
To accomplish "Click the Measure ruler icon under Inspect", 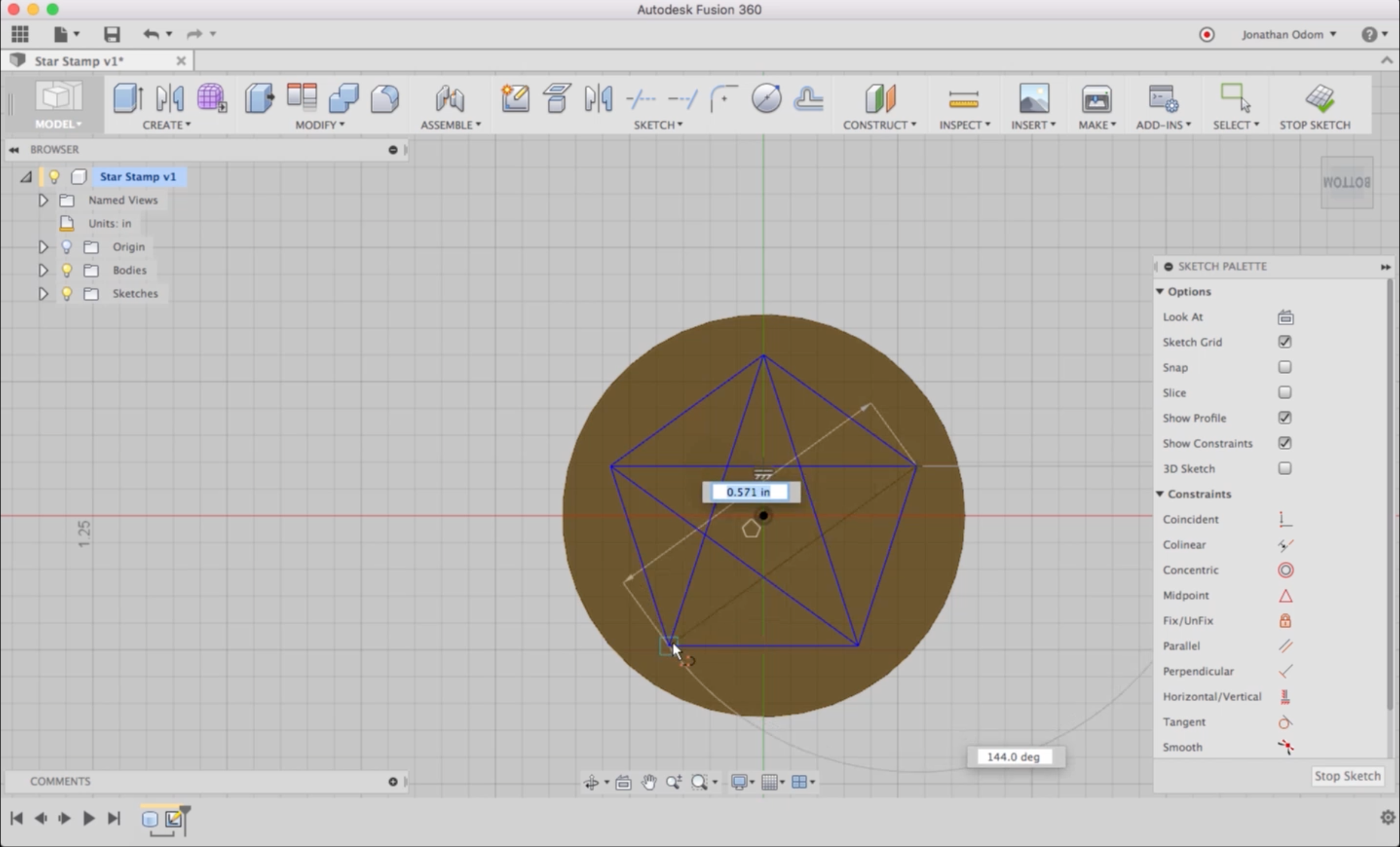I will pos(963,99).
